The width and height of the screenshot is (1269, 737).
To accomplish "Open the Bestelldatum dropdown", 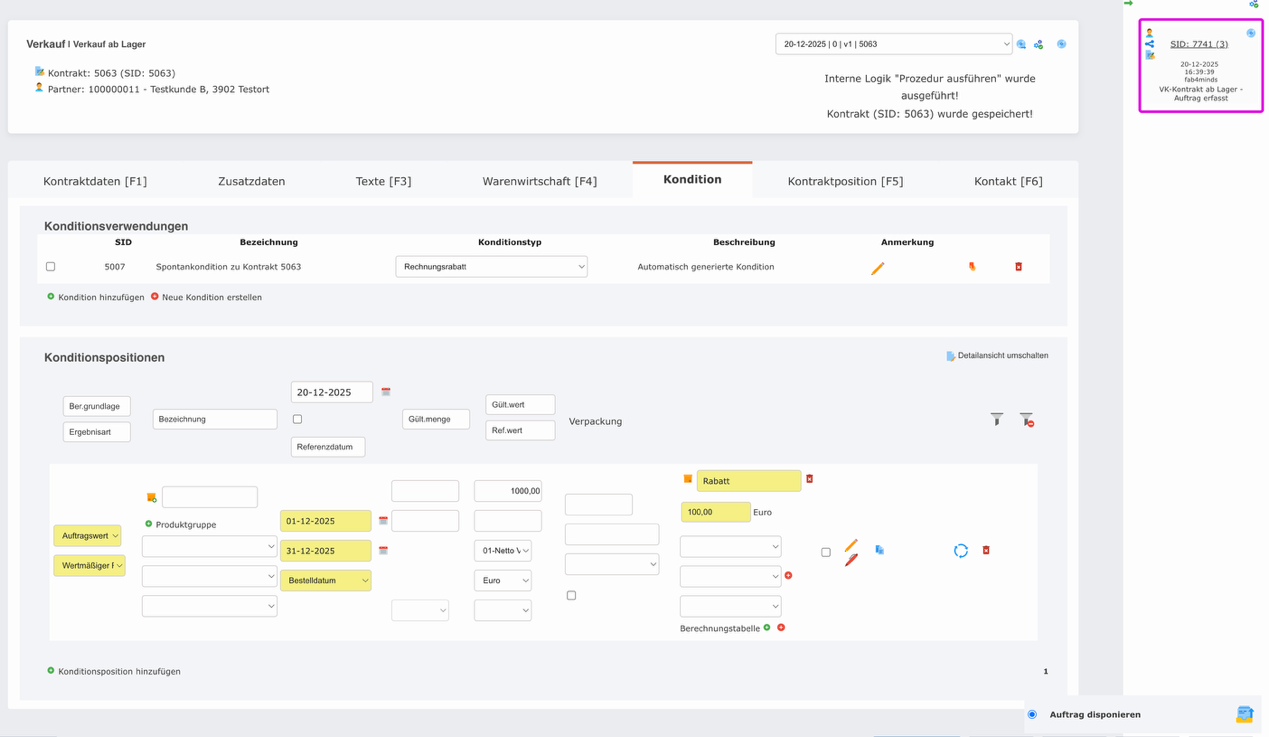I will (325, 580).
